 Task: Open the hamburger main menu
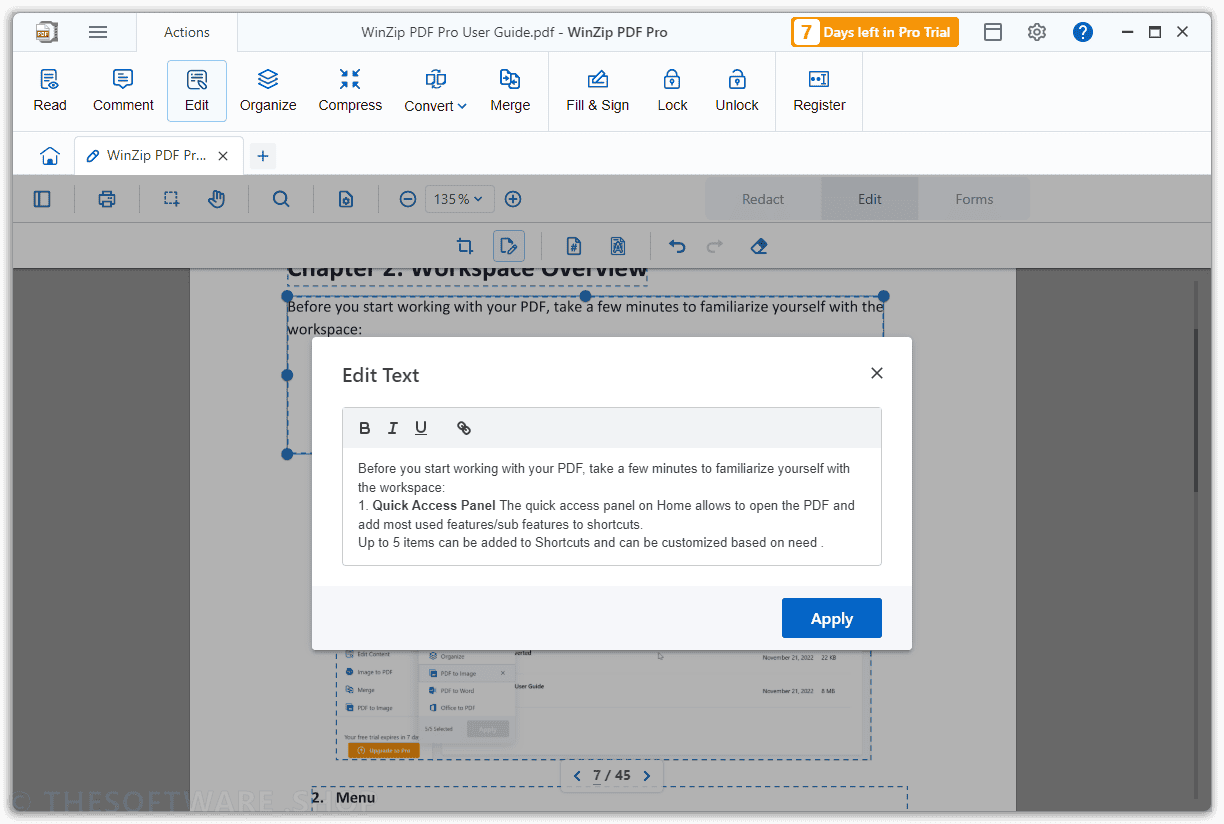(x=98, y=32)
